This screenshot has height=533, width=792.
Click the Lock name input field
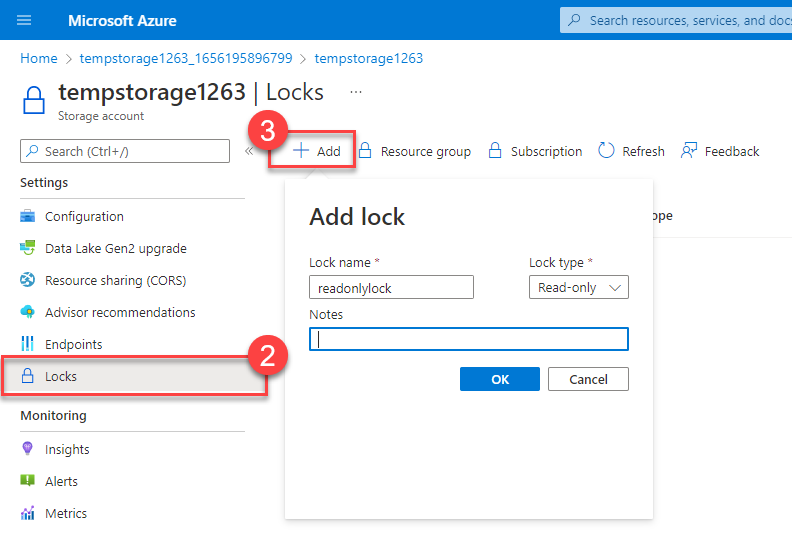click(391, 288)
